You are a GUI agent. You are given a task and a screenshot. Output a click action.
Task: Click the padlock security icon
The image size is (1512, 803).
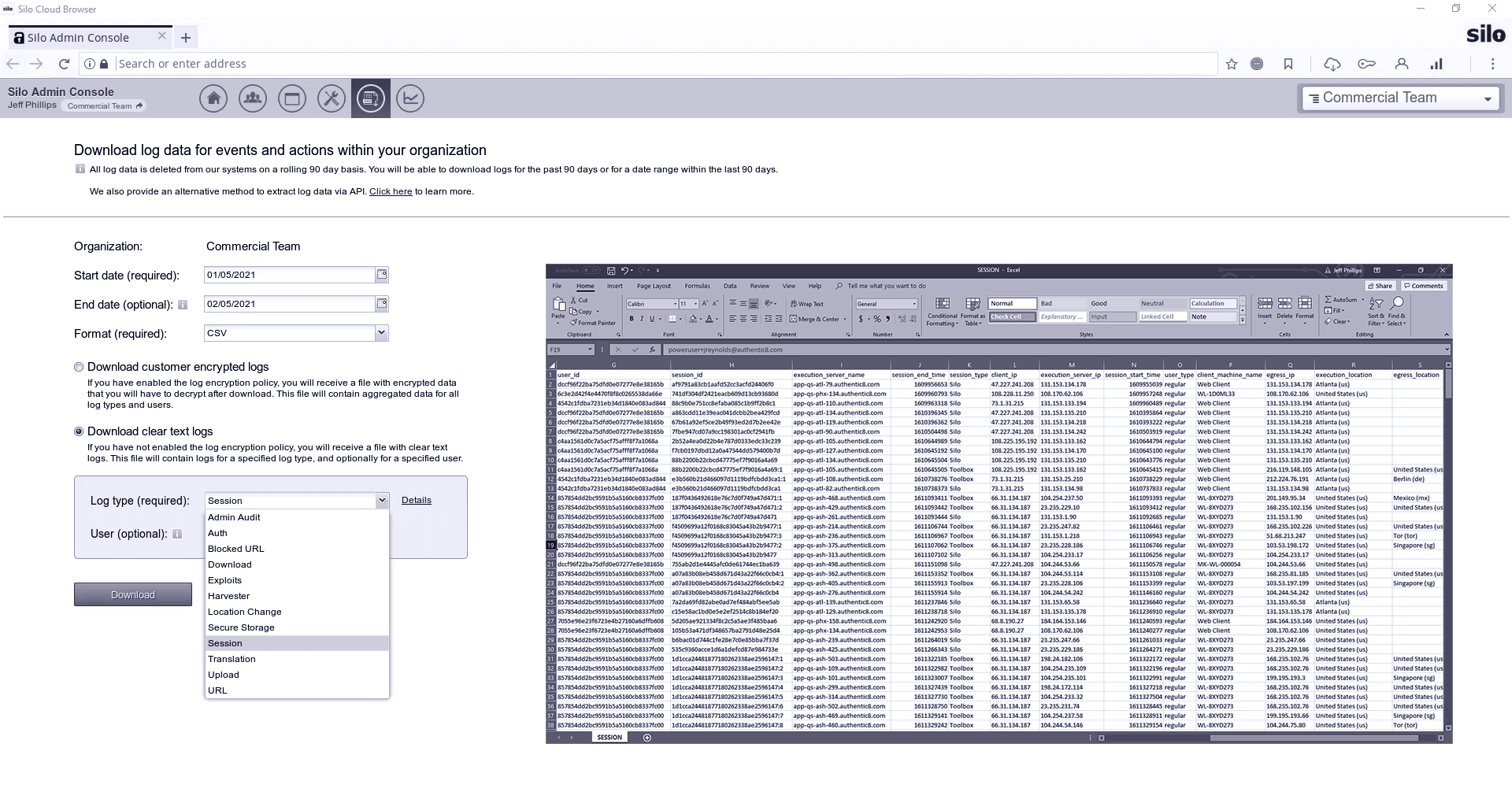click(x=104, y=64)
